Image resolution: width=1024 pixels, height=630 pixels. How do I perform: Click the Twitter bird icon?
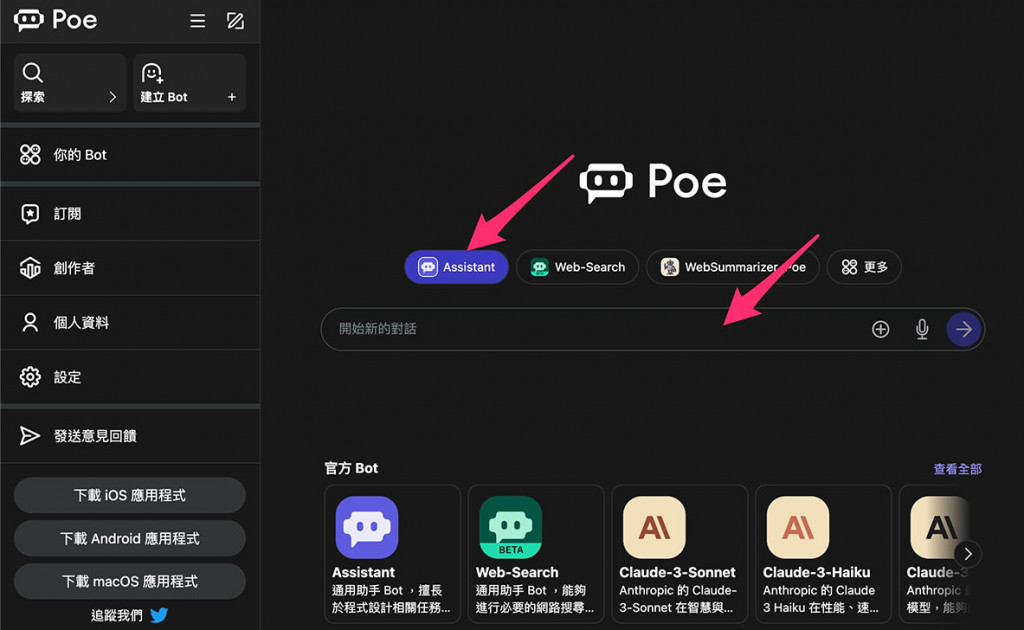point(159,615)
